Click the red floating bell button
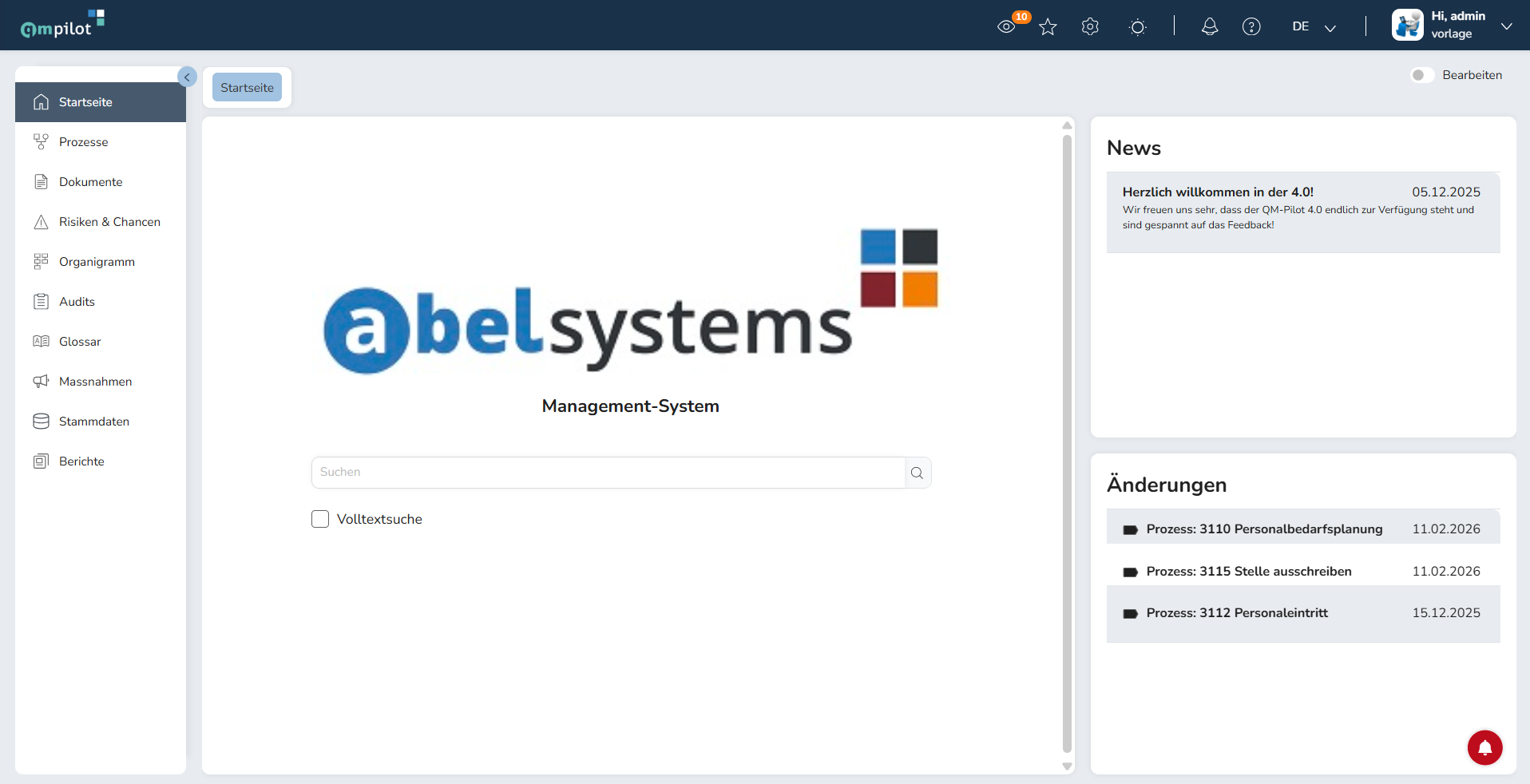Screen dimensions: 1530x784 point(1484,748)
